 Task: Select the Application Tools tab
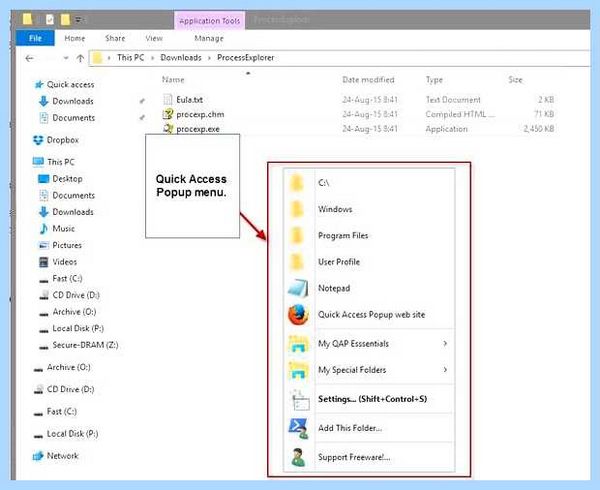(209, 21)
